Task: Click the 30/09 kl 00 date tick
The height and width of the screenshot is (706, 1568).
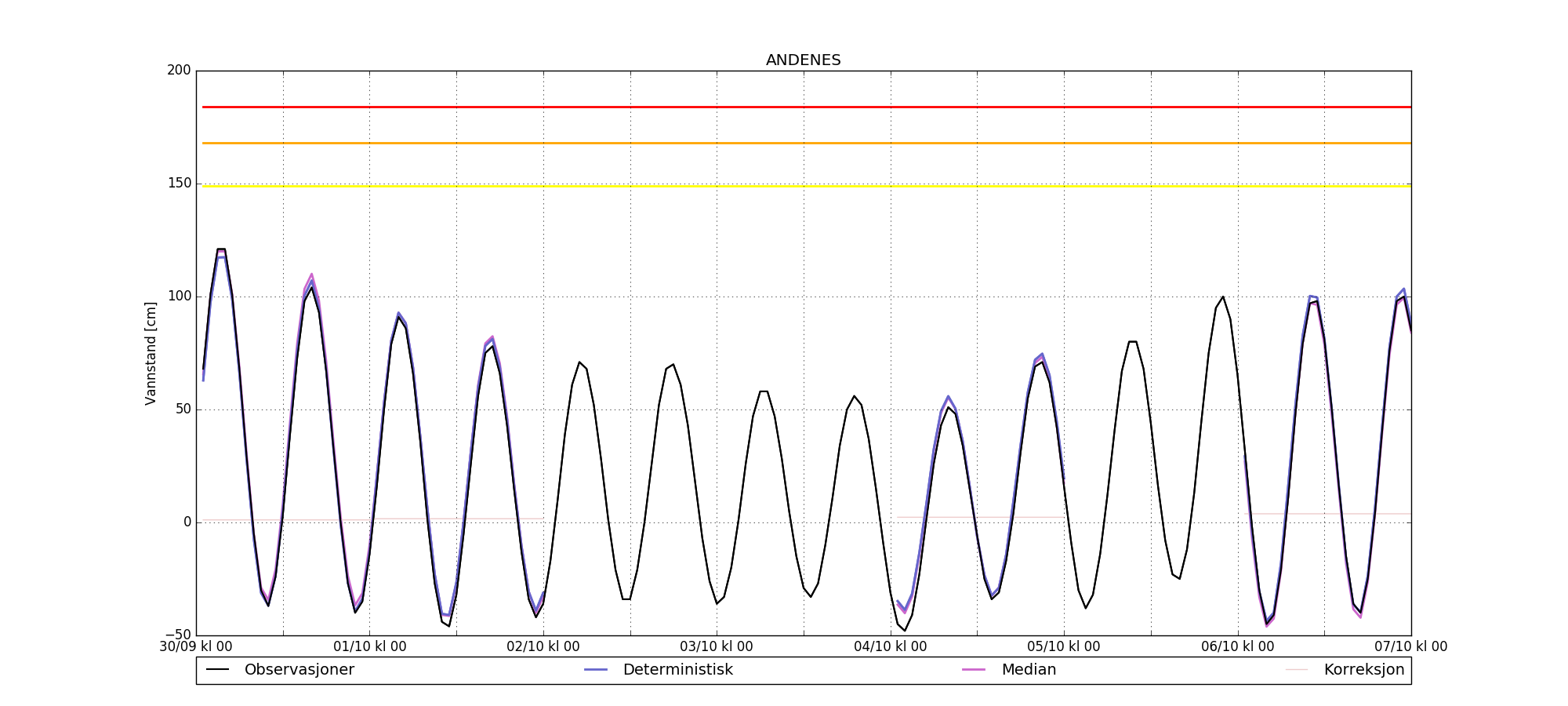Action: click(x=196, y=647)
